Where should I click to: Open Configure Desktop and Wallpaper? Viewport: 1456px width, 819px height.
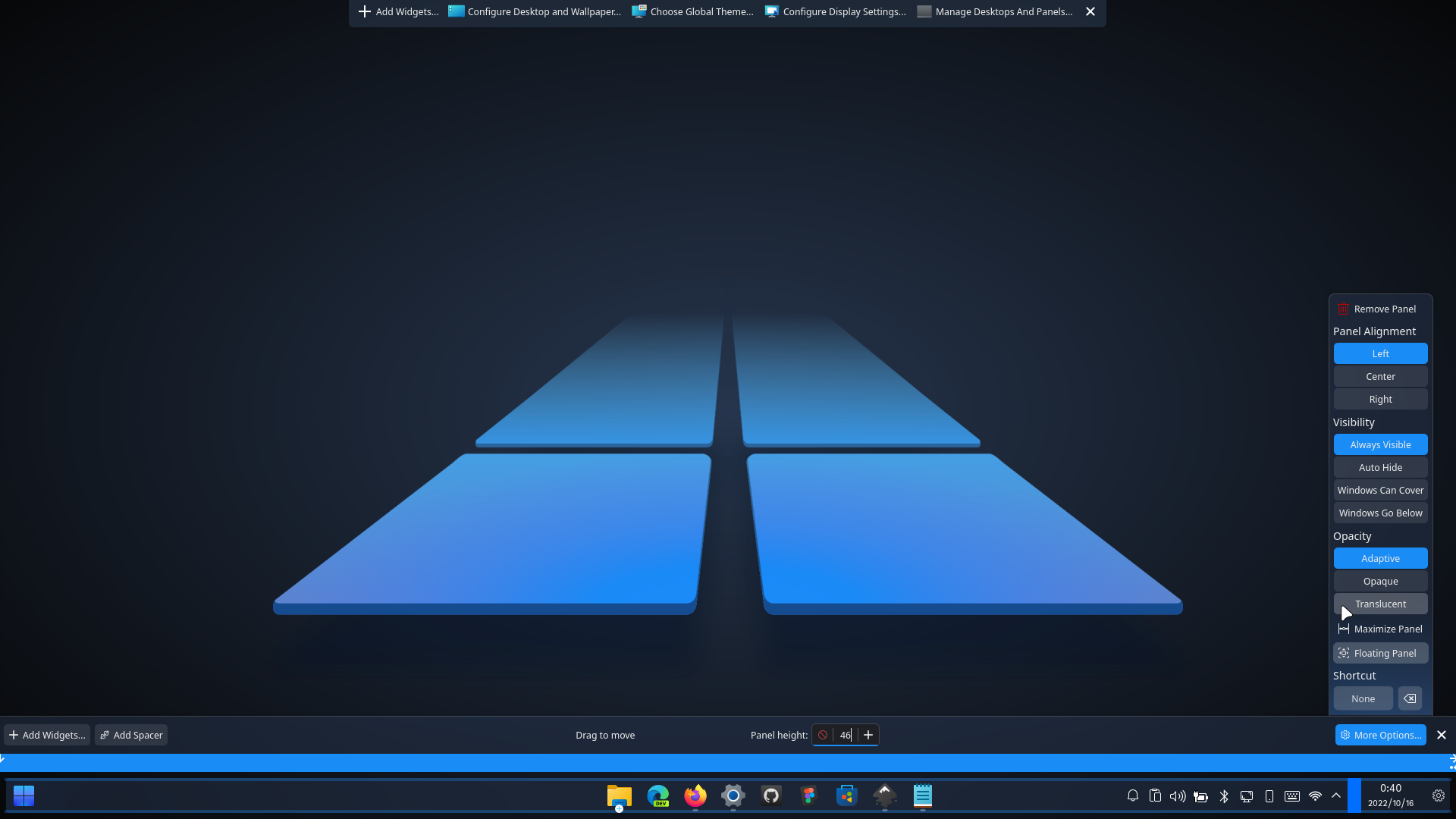click(x=535, y=11)
